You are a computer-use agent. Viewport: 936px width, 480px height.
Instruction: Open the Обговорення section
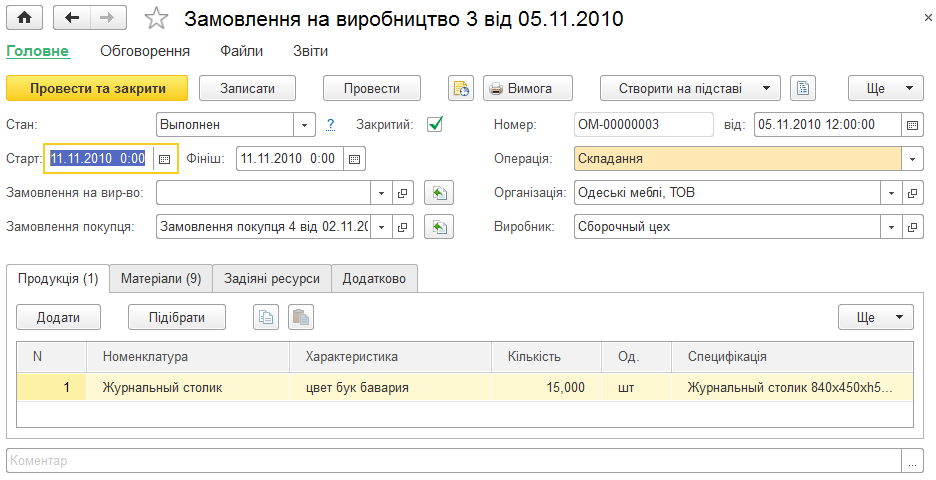(145, 51)
